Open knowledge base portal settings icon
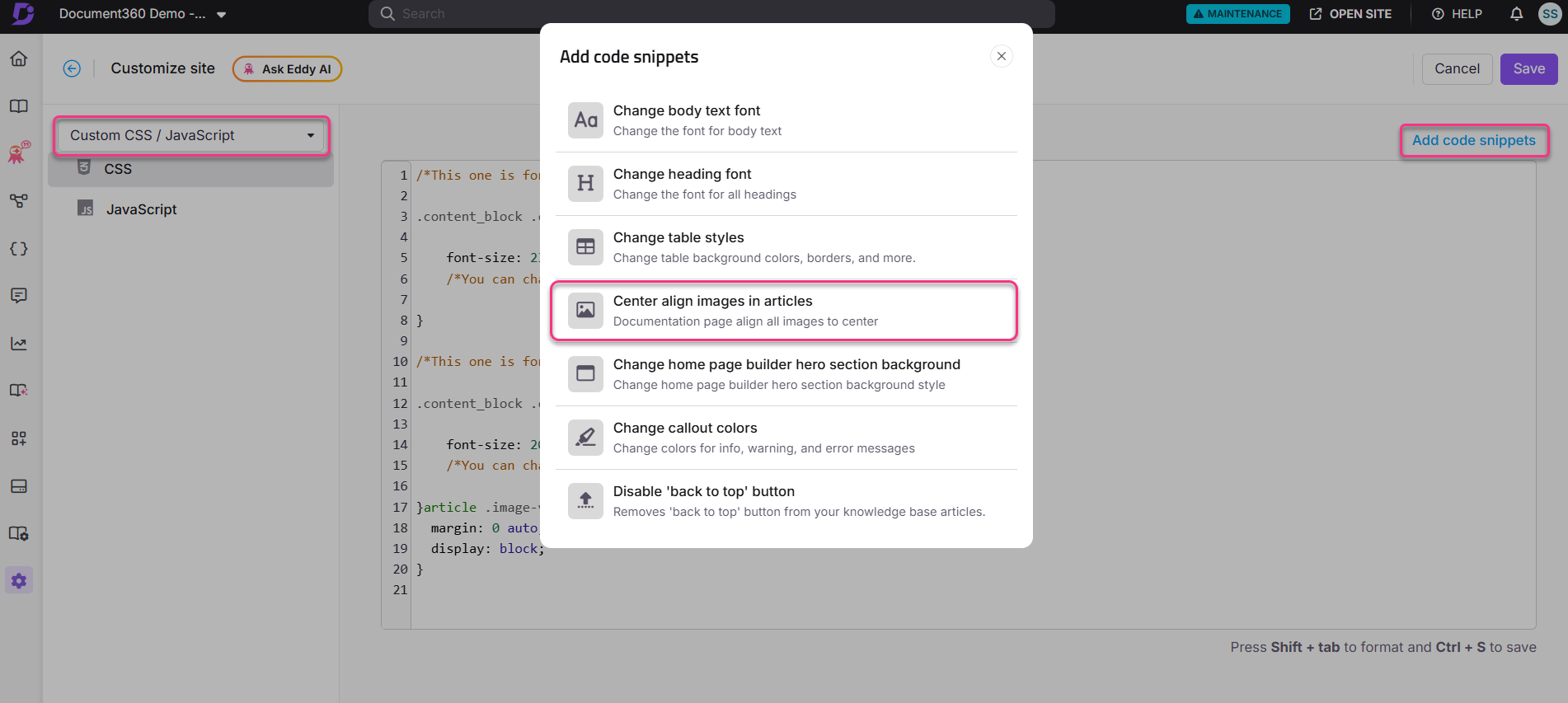Viewport: 1568px width, 703px height. 19,533
